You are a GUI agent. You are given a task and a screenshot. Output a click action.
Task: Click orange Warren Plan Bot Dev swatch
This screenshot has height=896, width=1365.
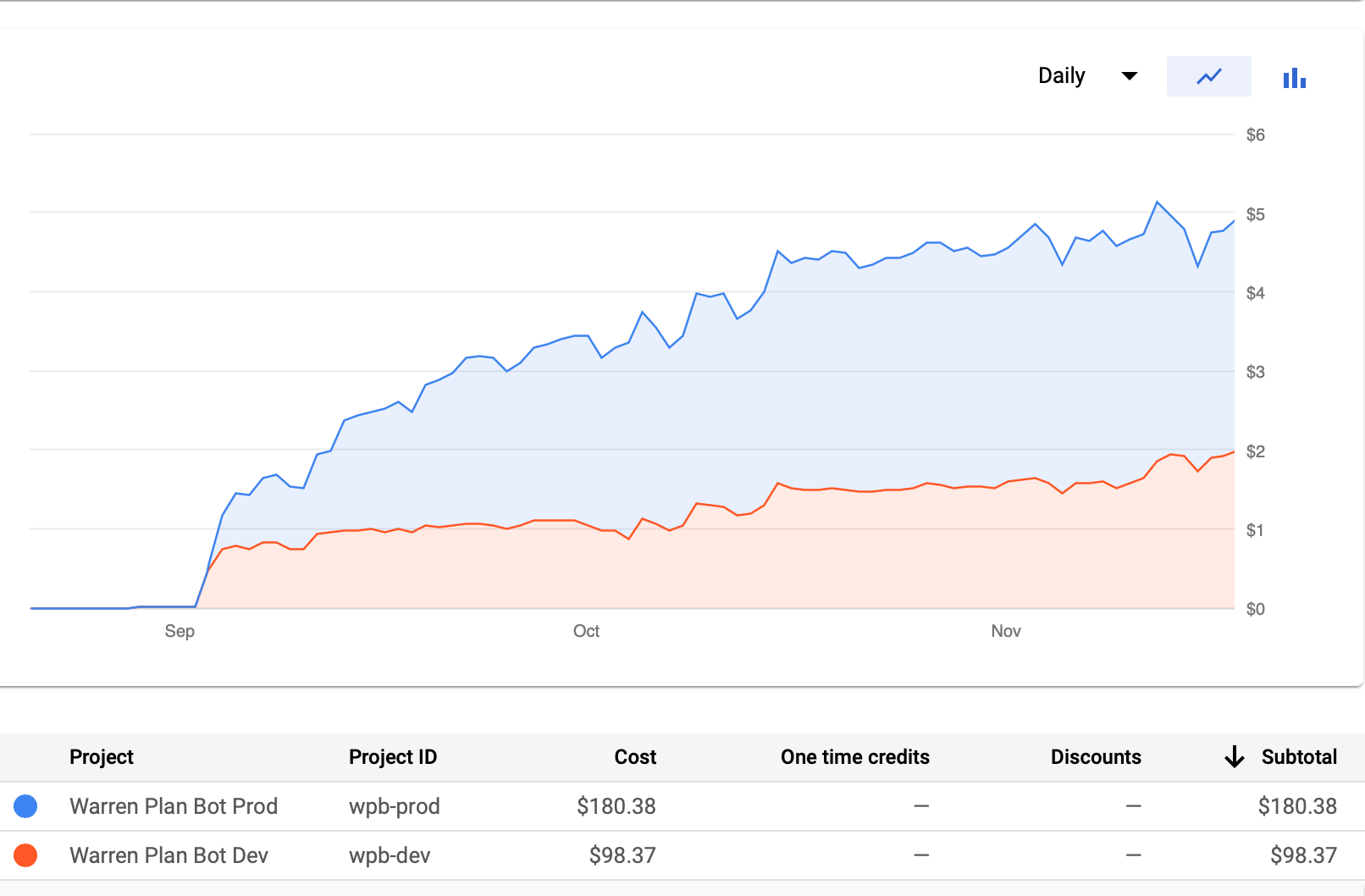[x=26, y=855]
